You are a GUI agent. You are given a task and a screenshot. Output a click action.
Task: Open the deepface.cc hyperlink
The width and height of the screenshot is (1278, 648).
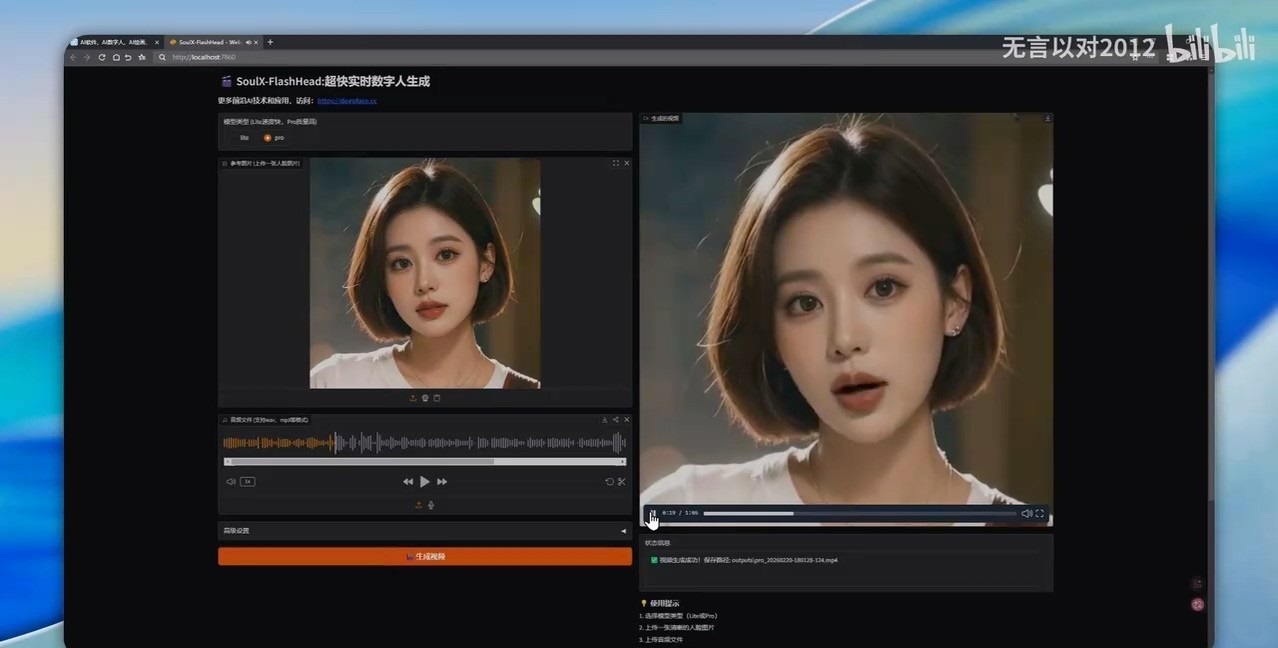pyautogui.click(x=346, y=101)
